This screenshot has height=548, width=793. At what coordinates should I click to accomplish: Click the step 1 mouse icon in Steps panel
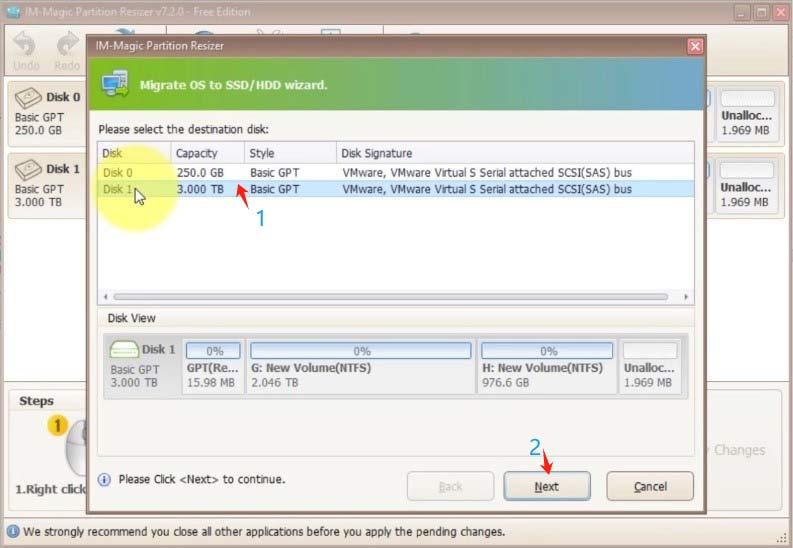coord(76,449)
